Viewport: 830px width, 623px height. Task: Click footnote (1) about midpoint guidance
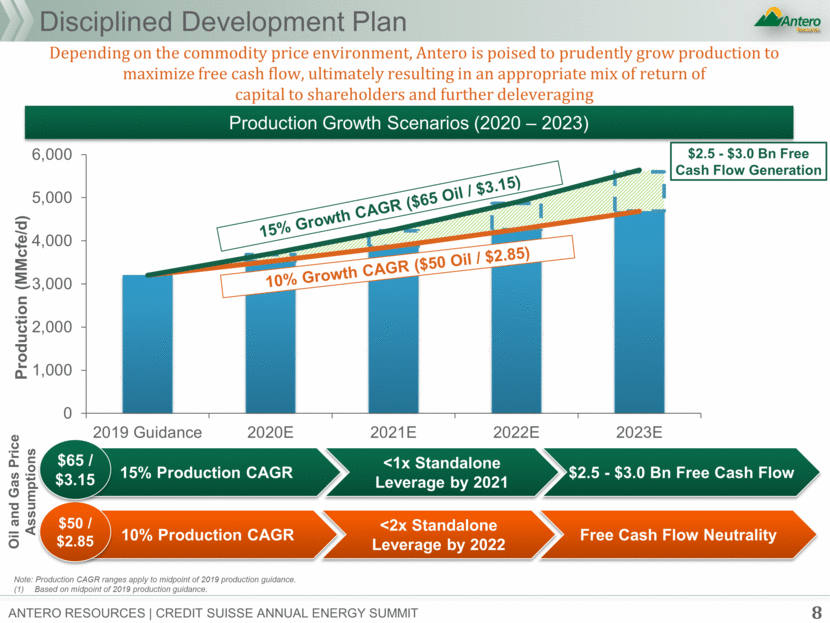(110, 589)
